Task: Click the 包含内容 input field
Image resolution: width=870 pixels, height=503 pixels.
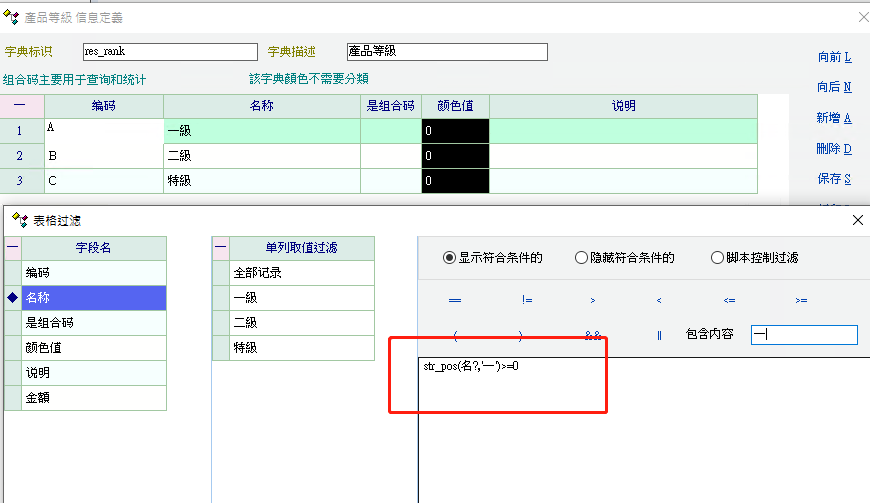Action: coord(804,335)
